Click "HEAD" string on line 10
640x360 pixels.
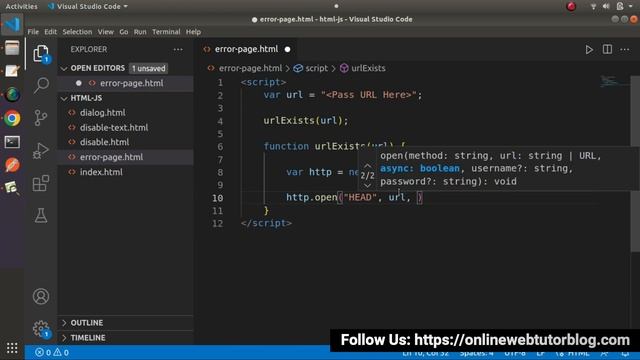(x=360, y=198)
